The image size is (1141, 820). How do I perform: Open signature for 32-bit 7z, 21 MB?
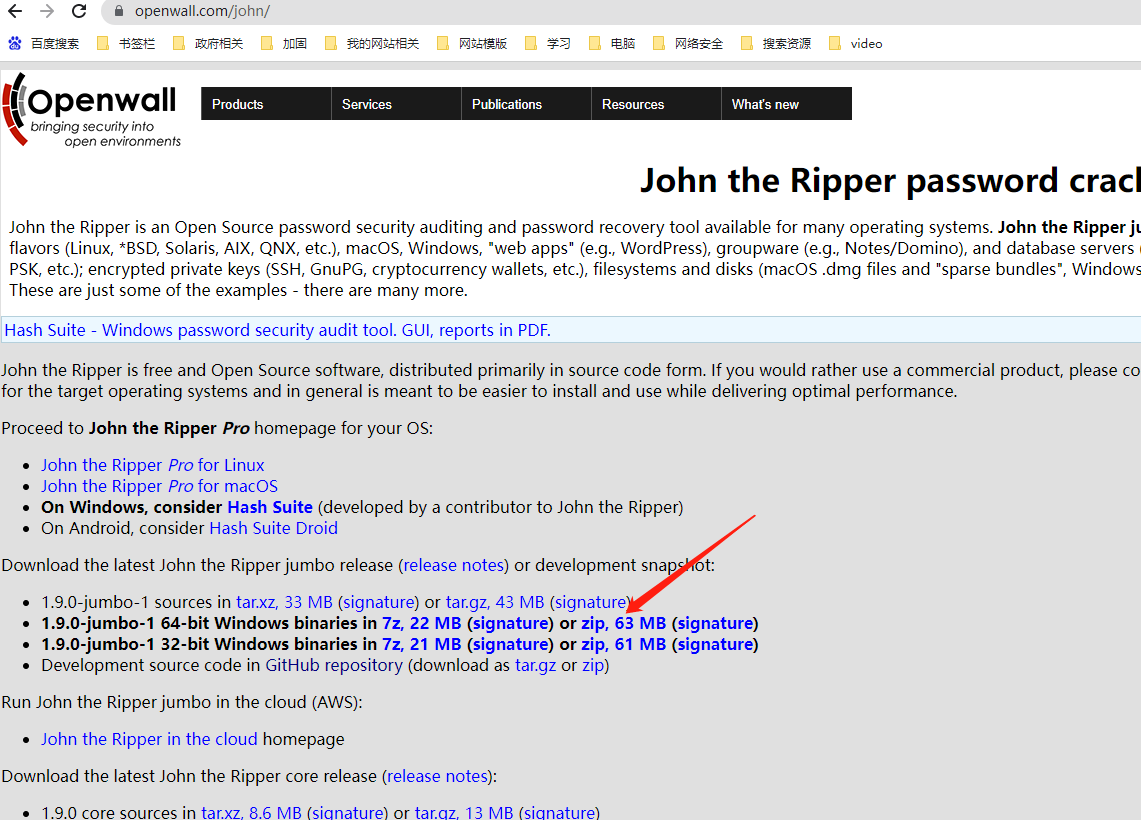511,645
